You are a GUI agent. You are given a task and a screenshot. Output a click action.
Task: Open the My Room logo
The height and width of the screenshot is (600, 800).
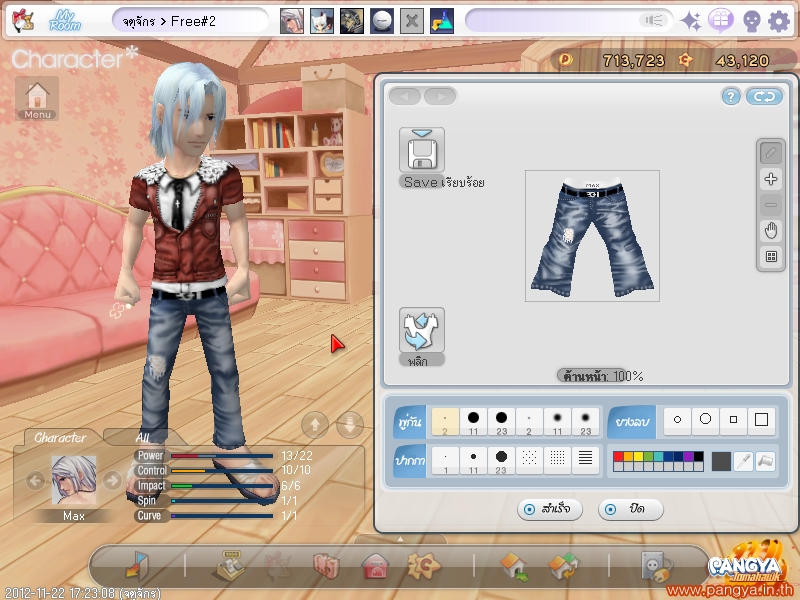pyautogui.click(x=65, y=21)
